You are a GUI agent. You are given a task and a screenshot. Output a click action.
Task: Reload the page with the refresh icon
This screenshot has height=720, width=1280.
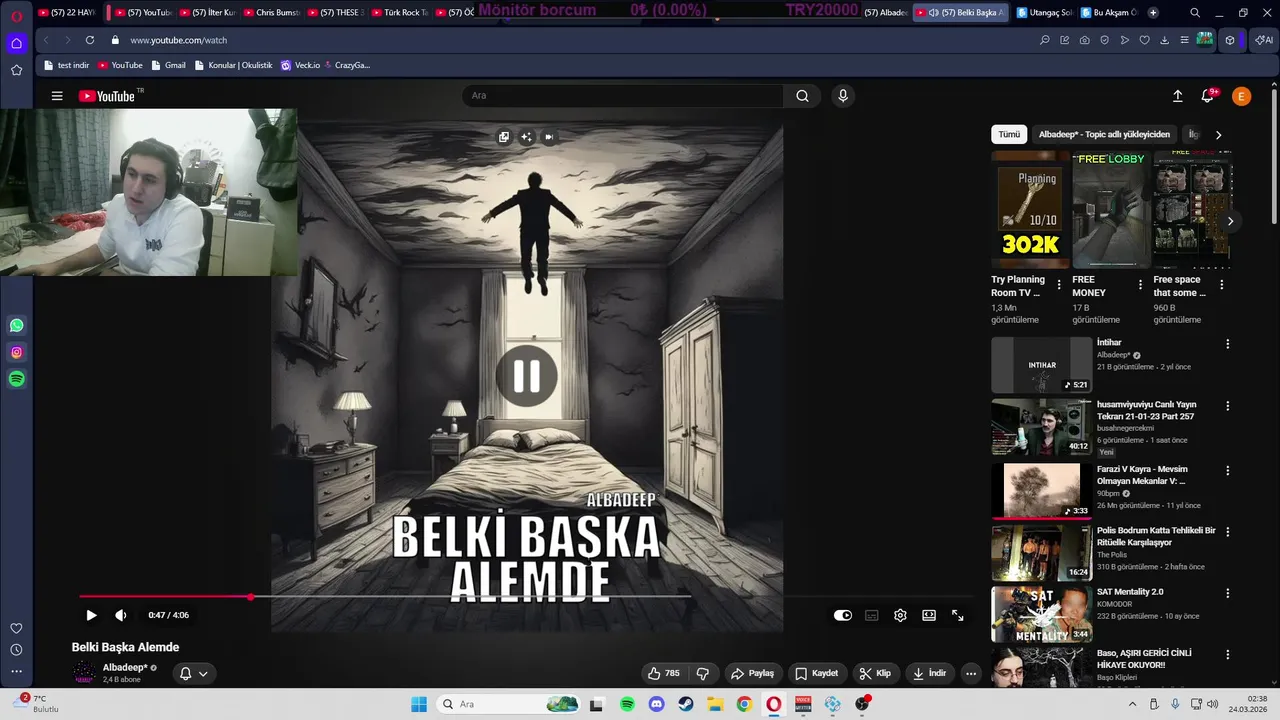pyautogui.click(x=90, y=40)
